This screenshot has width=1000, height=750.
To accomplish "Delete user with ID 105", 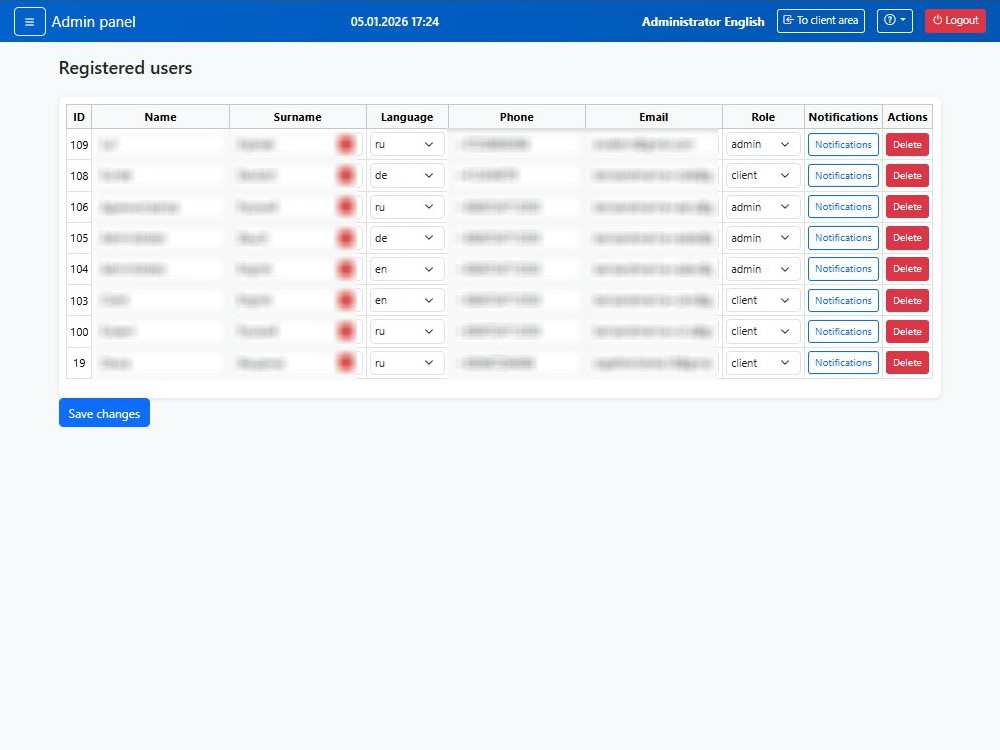I will pos(907,237).
